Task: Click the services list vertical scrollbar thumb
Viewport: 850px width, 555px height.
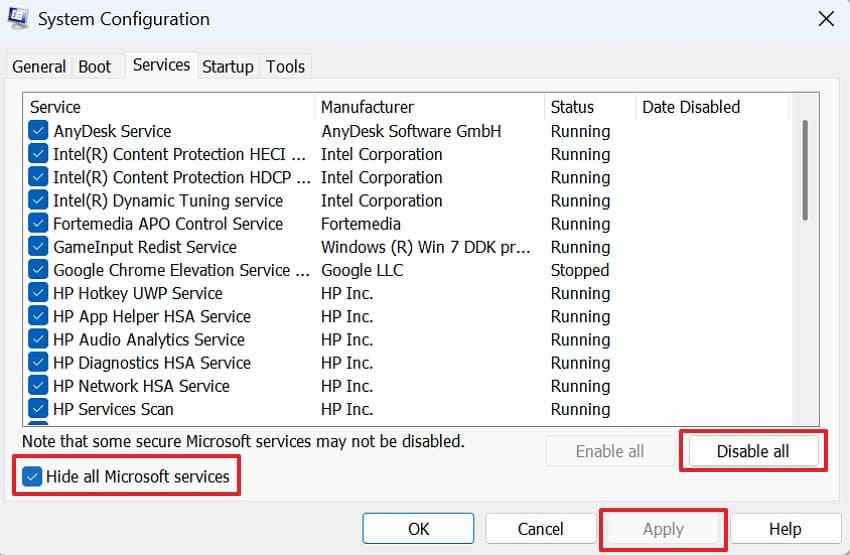Action: click(805, 170)
